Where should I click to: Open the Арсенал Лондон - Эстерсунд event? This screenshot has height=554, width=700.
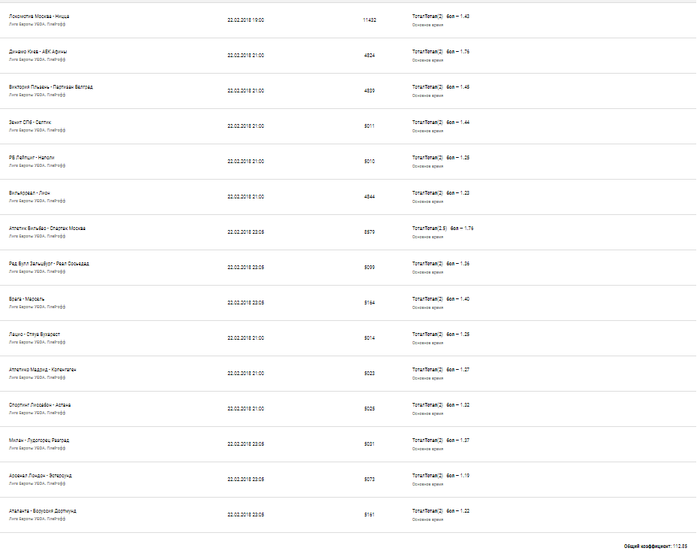click(x=40, y=476)
